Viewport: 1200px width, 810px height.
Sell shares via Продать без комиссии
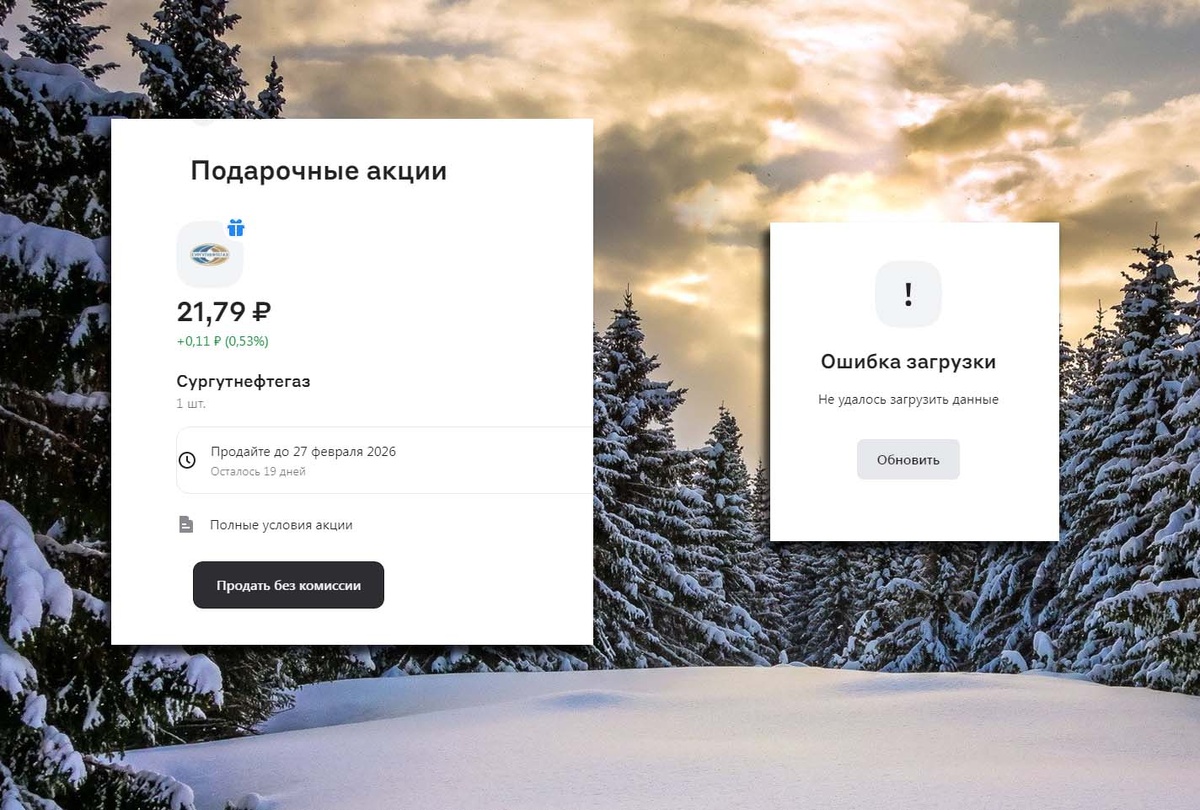288,585
